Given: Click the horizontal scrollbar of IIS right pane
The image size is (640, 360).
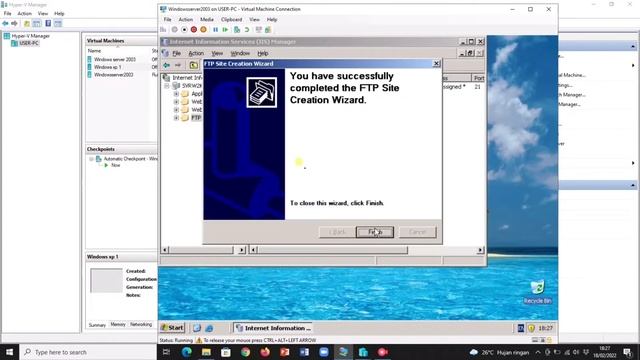Looking at the screenshot, I should [332, 250].
